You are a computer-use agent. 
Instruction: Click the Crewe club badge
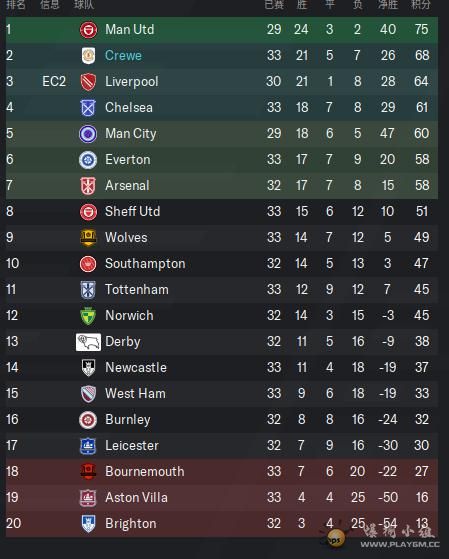tap(88, 56)
